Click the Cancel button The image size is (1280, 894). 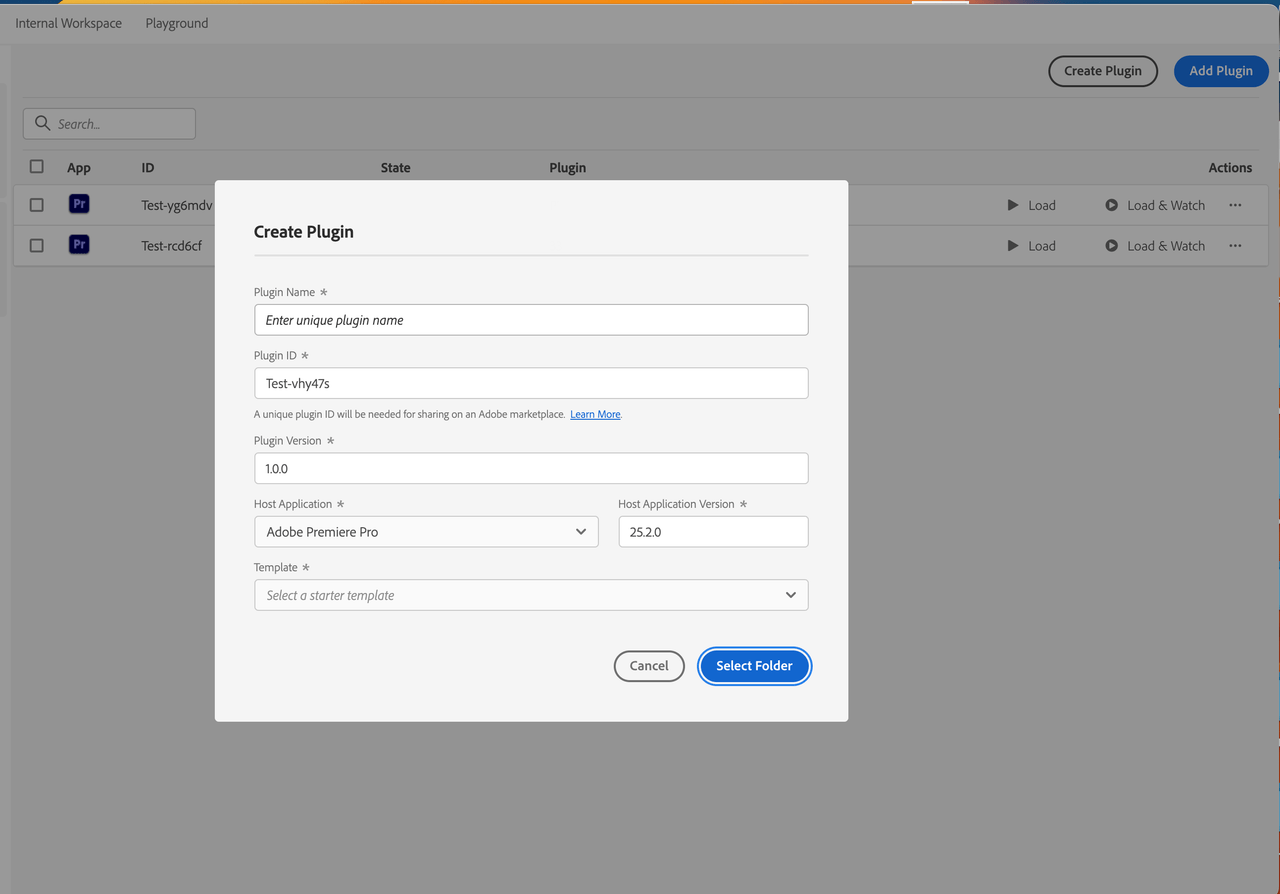point(649,666)
